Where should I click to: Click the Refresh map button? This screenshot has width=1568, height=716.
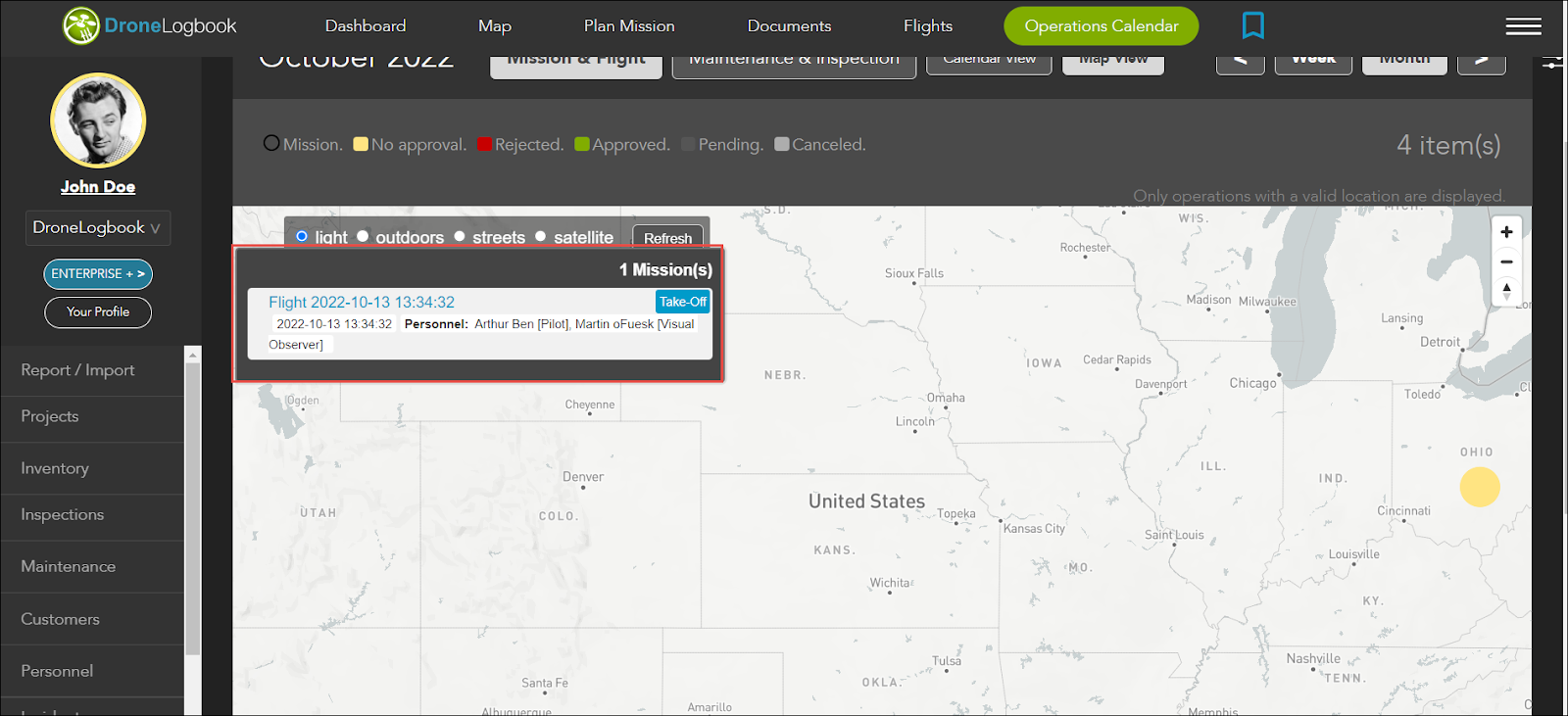tap(667, 238)
